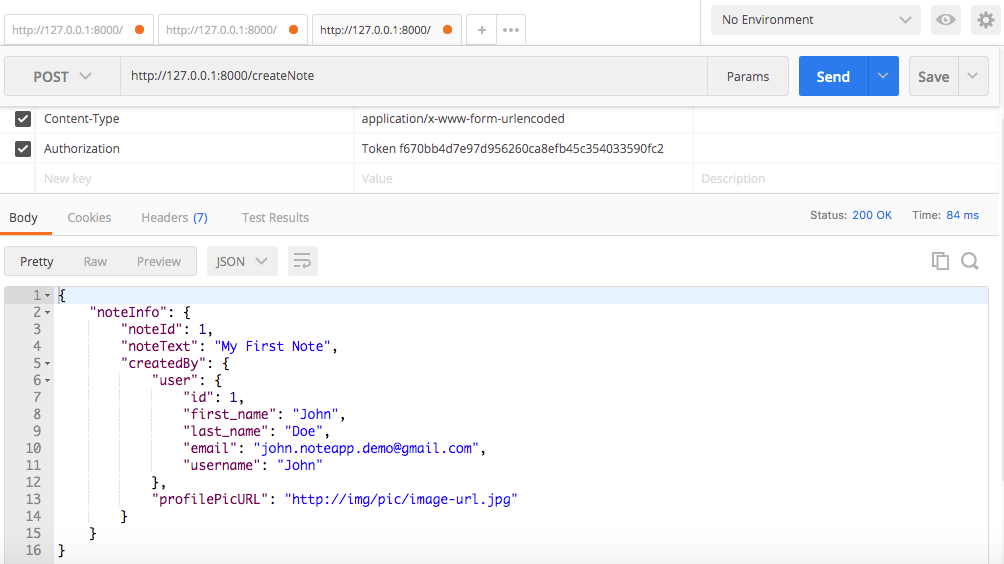The image size is (1004, 564).
Task: Click the "first_name" key in the response
Action: coord(229,414)
